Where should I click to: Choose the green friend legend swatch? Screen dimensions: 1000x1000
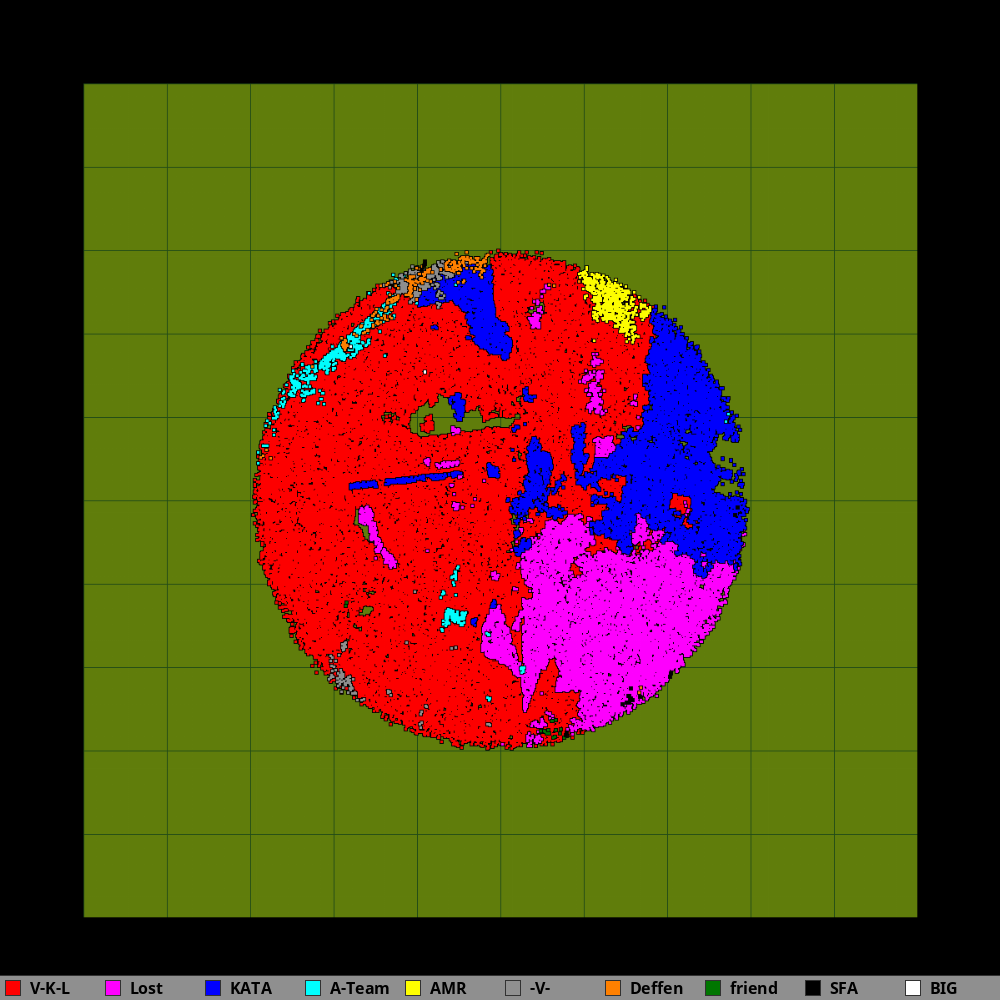click(713, 988)
